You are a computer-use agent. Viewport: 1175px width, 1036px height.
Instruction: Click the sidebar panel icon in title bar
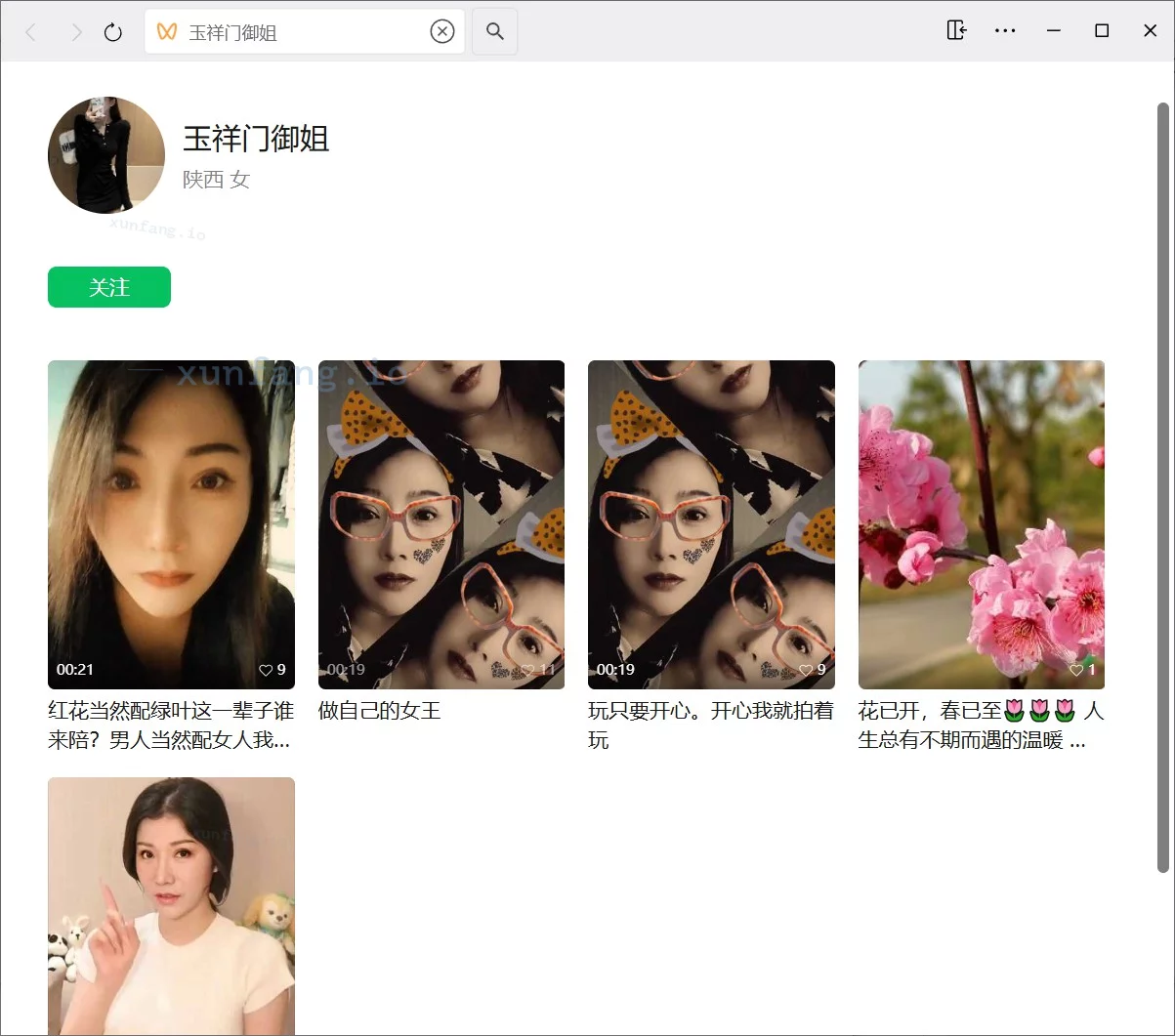(x=957, y=30)
